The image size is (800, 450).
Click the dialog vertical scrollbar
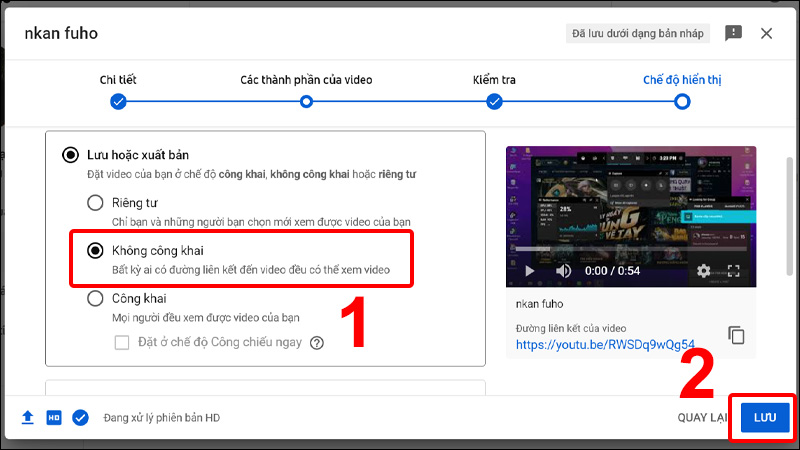click(789, 217)
